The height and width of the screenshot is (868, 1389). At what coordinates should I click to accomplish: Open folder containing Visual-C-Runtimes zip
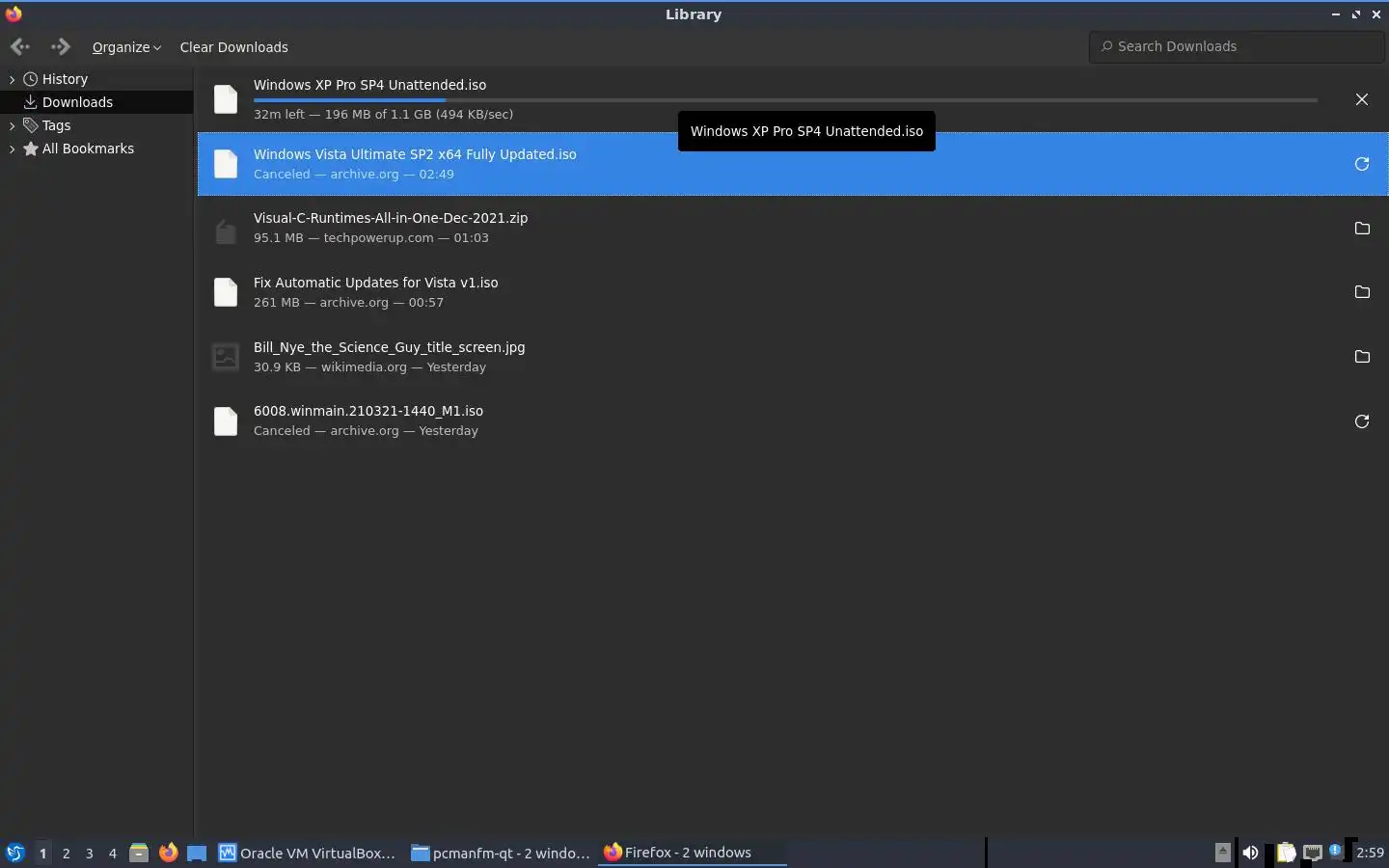pos(1361,229)
